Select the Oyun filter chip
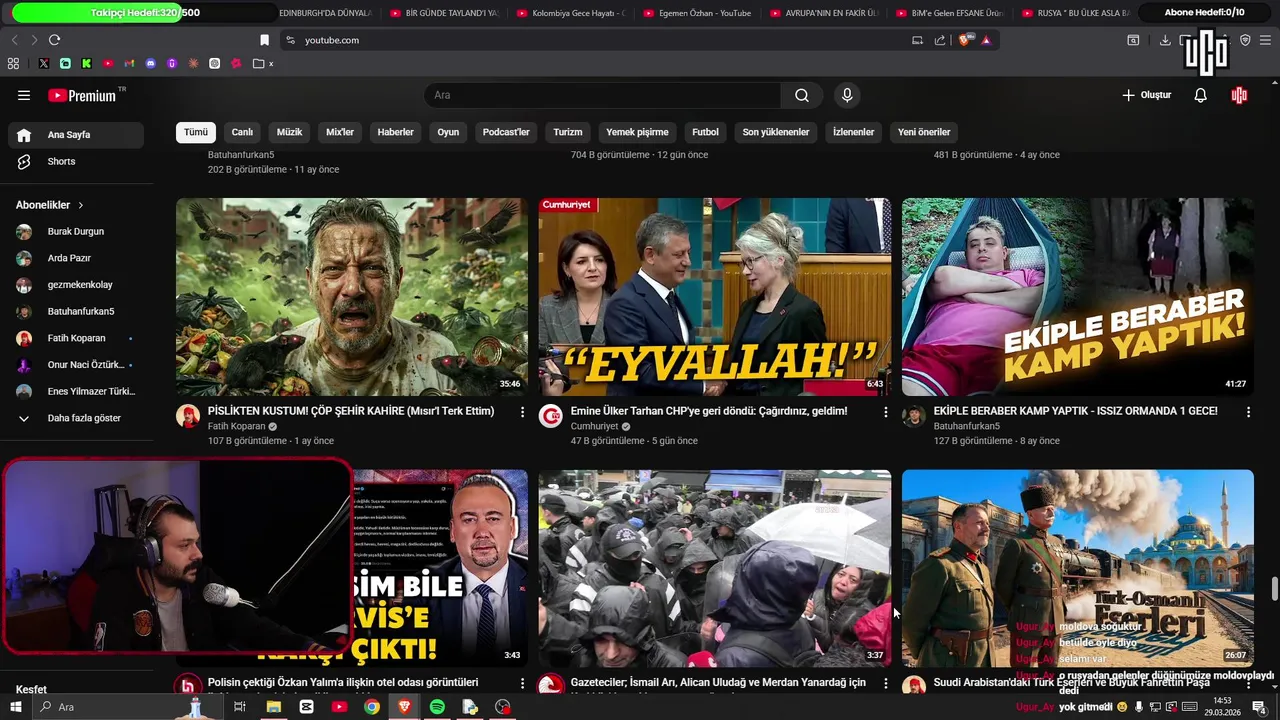The height and width of the screenshot is (720, 1280). (x=448, y=132)
